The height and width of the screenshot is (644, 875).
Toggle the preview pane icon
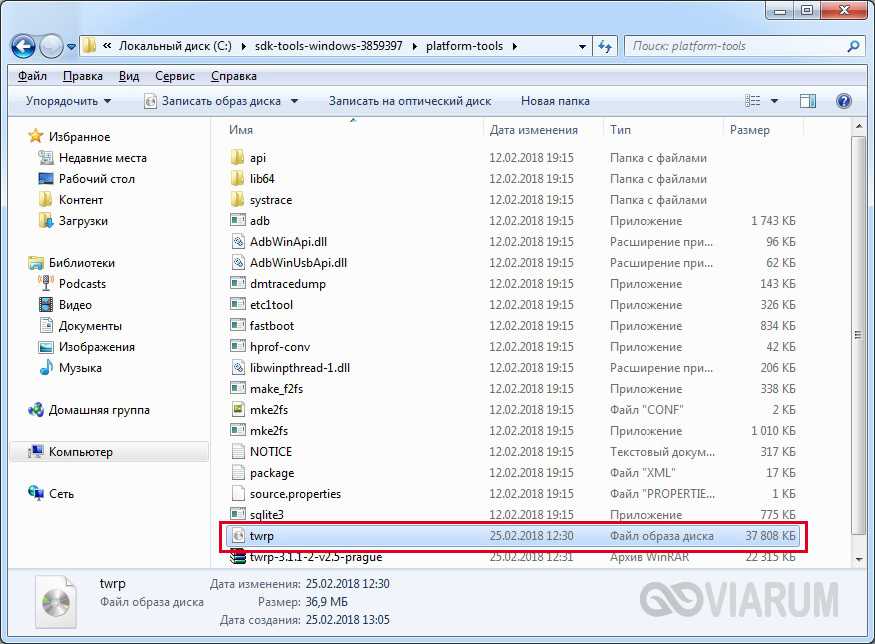coord(808,101)
